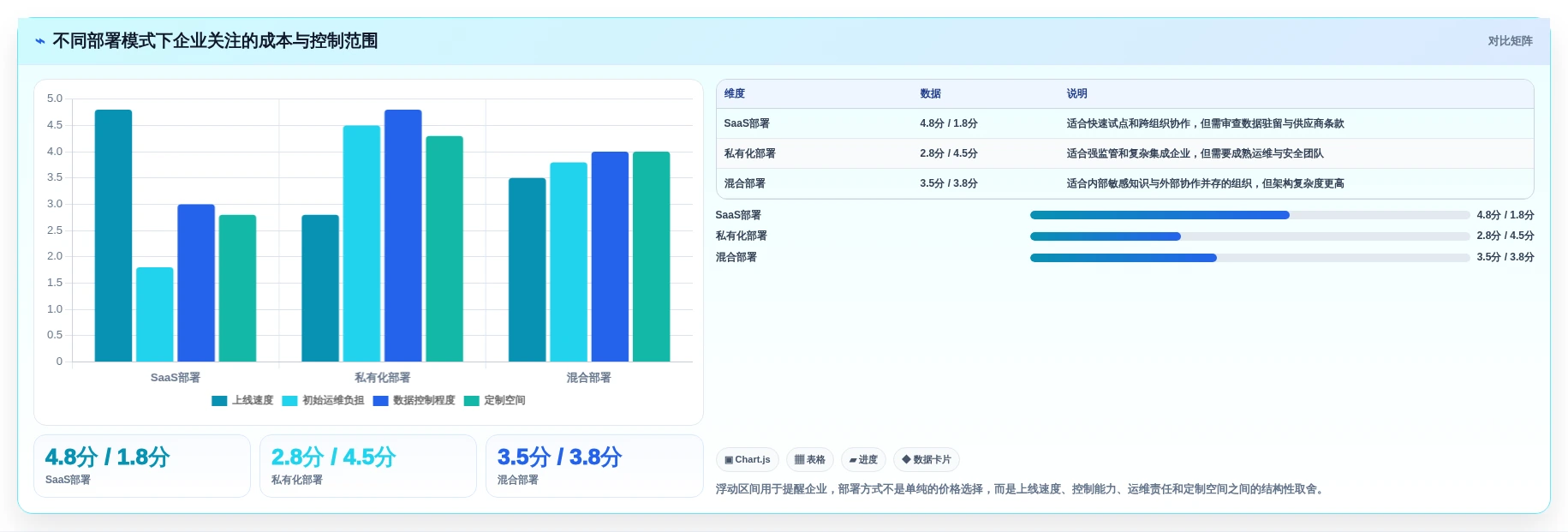Screen dimensions: 1568x532
Task: Click the SaaS部署 progress bar
Action: [1249, 215]
